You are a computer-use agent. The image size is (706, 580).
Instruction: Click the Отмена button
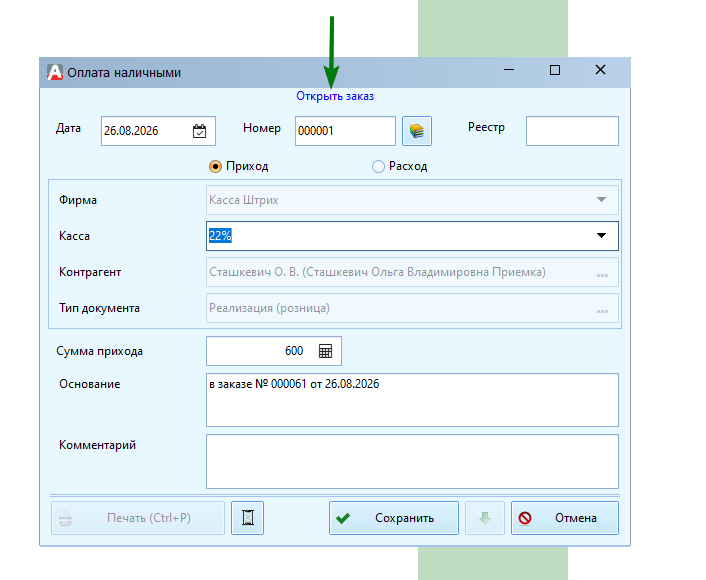pyautogui.click(x=565, y=518)
